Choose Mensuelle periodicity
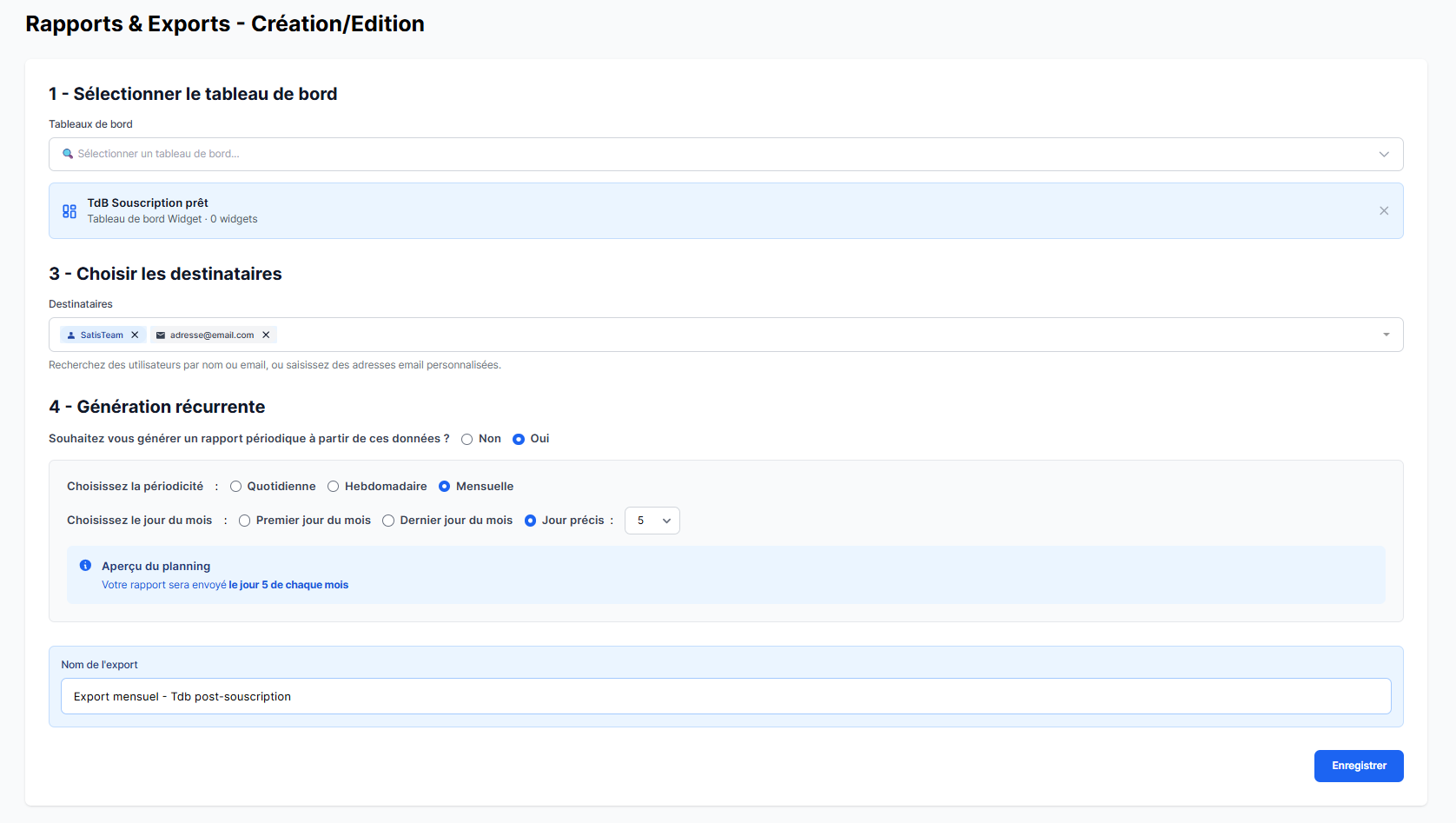 pos(445,487)
